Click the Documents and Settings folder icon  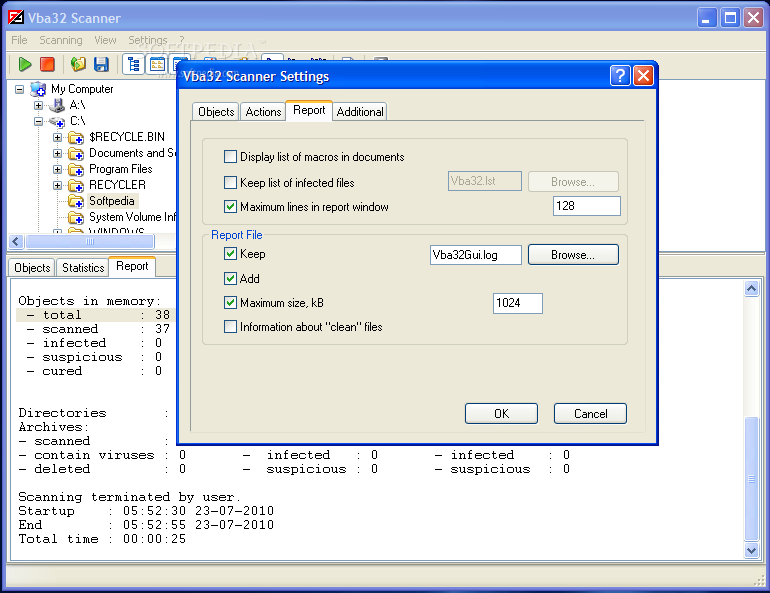click(x=76, y=154)
